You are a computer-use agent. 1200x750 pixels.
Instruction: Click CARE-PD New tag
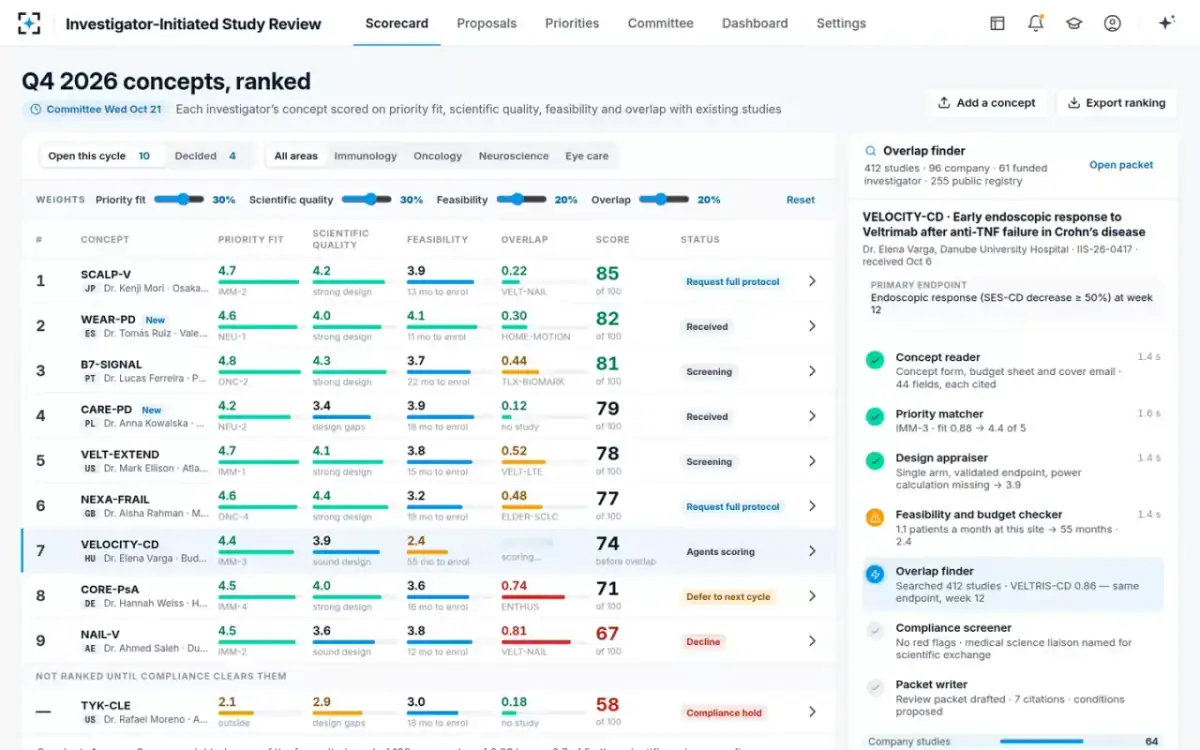[x=151, y=410]
